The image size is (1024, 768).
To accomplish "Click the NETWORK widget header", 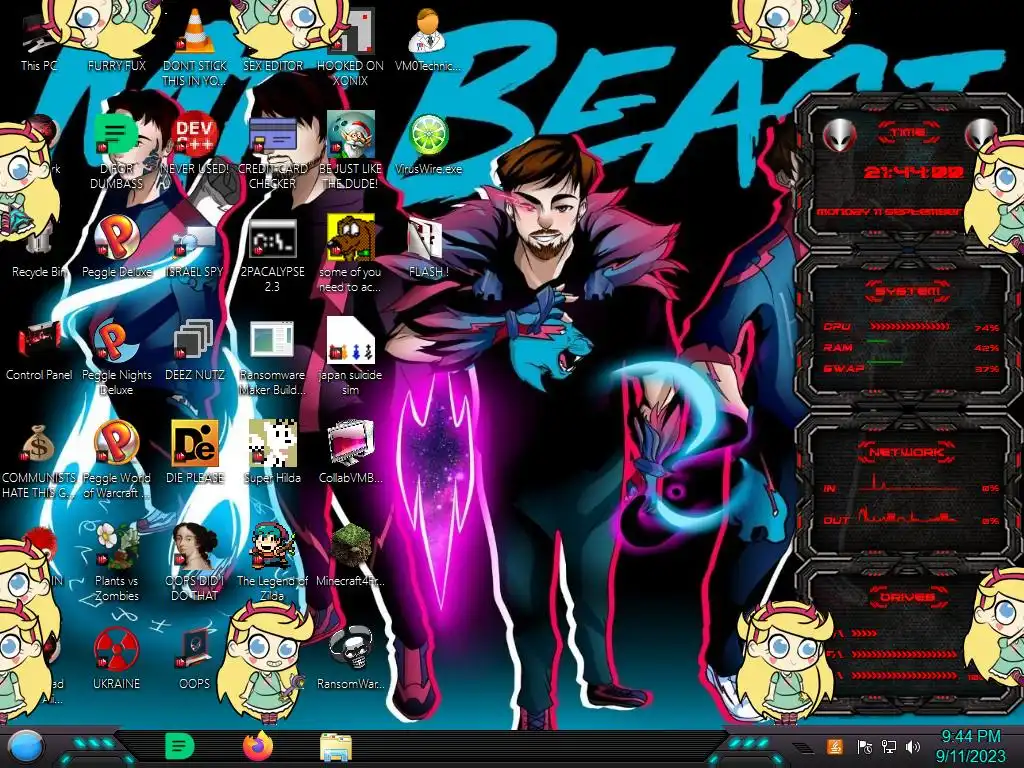I will [x=908, y=452].
